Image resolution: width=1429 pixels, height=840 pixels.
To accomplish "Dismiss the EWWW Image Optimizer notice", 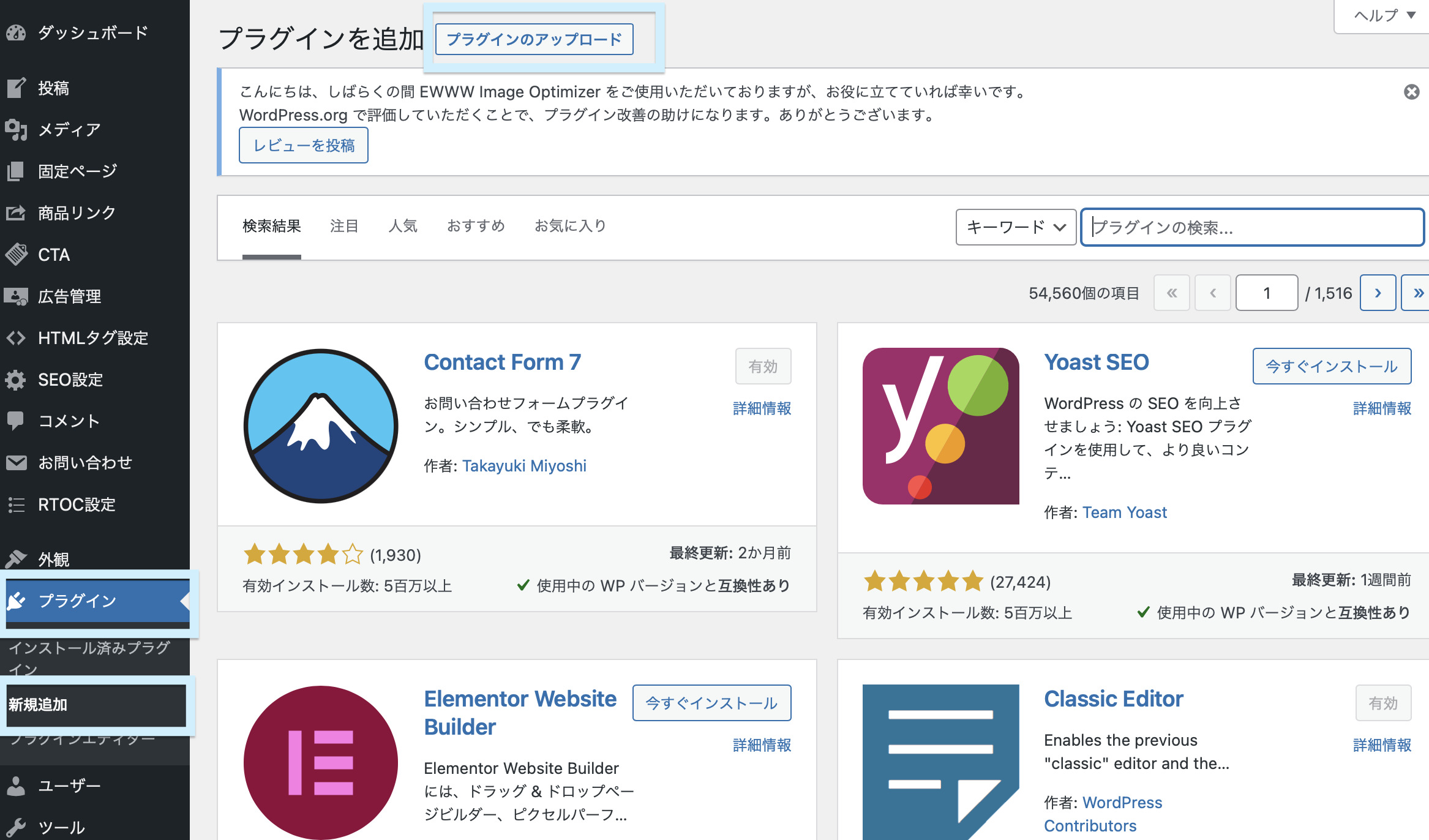I will tap(1411, 92).
